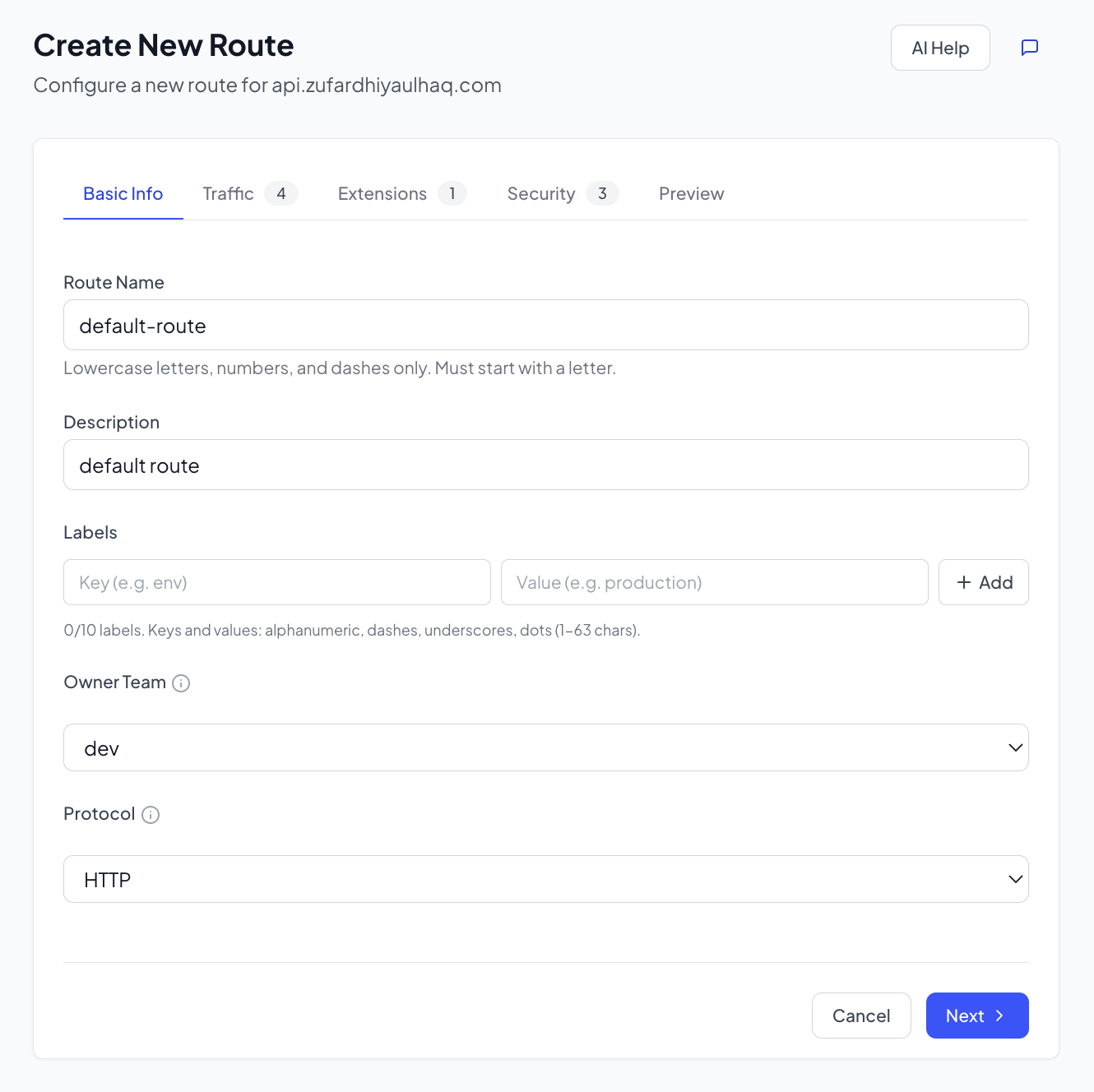Click the Protocol info icon
This screenshot has height=1092, width=1094.
tap(151, 815)
